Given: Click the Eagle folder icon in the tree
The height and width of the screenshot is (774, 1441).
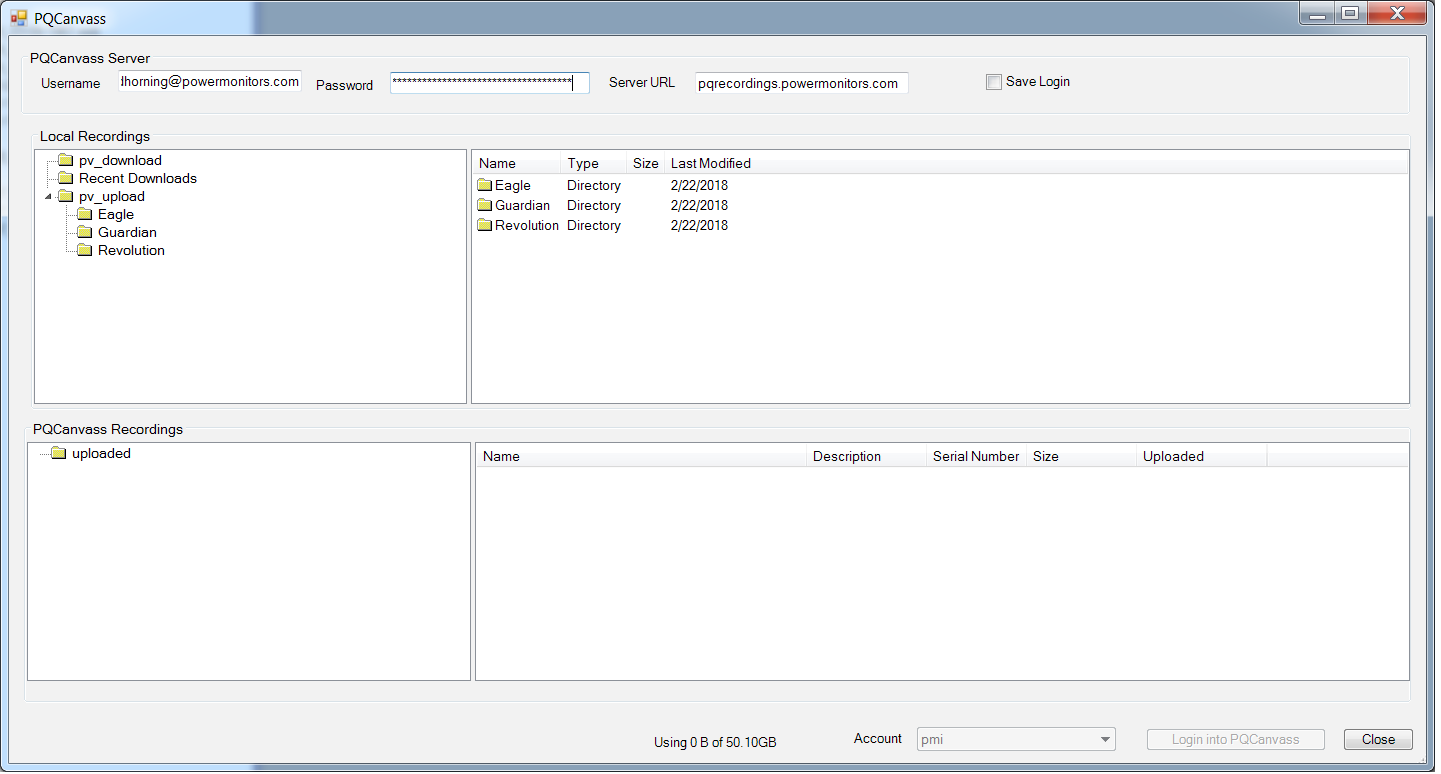Looking at the screenshot, I should [x=85, y=214].
